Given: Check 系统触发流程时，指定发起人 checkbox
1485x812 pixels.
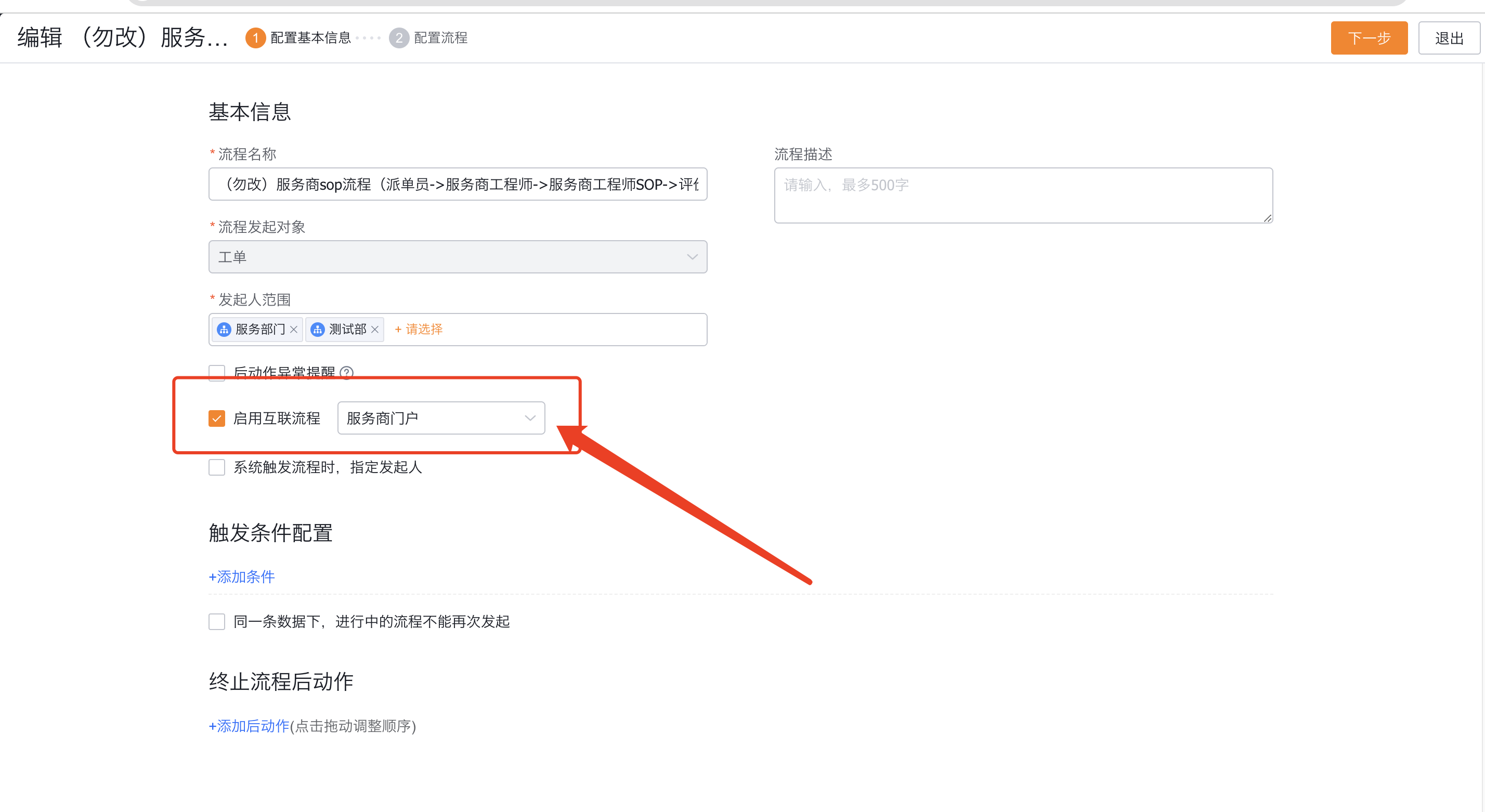Looking at the screenshot, I should (217, 467).
